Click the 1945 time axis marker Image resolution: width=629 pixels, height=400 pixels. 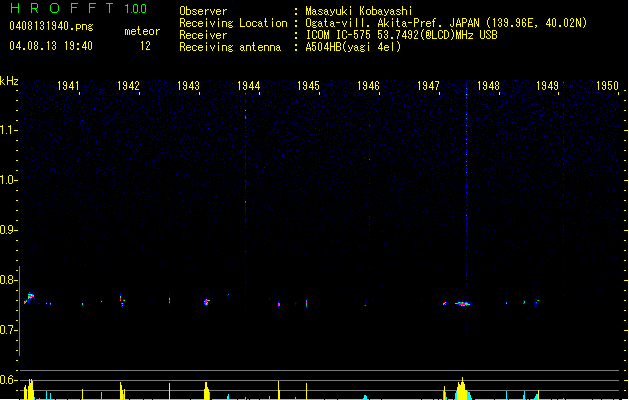308,86
